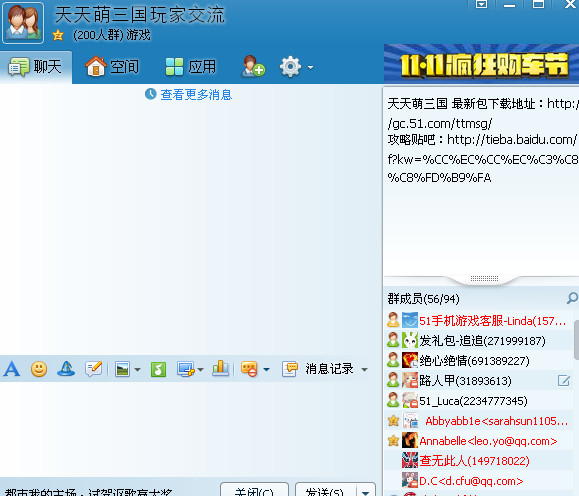
Task: Click the avatar of 绝心绝情
Action: pos(410,360)
